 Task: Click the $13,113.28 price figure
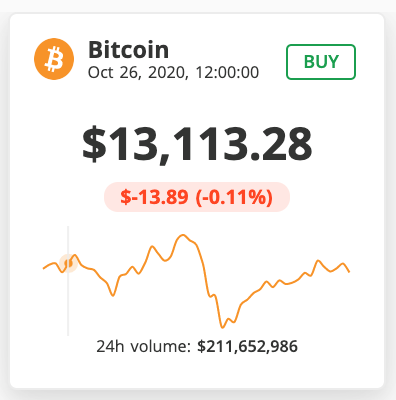click(x=197, y=144)
